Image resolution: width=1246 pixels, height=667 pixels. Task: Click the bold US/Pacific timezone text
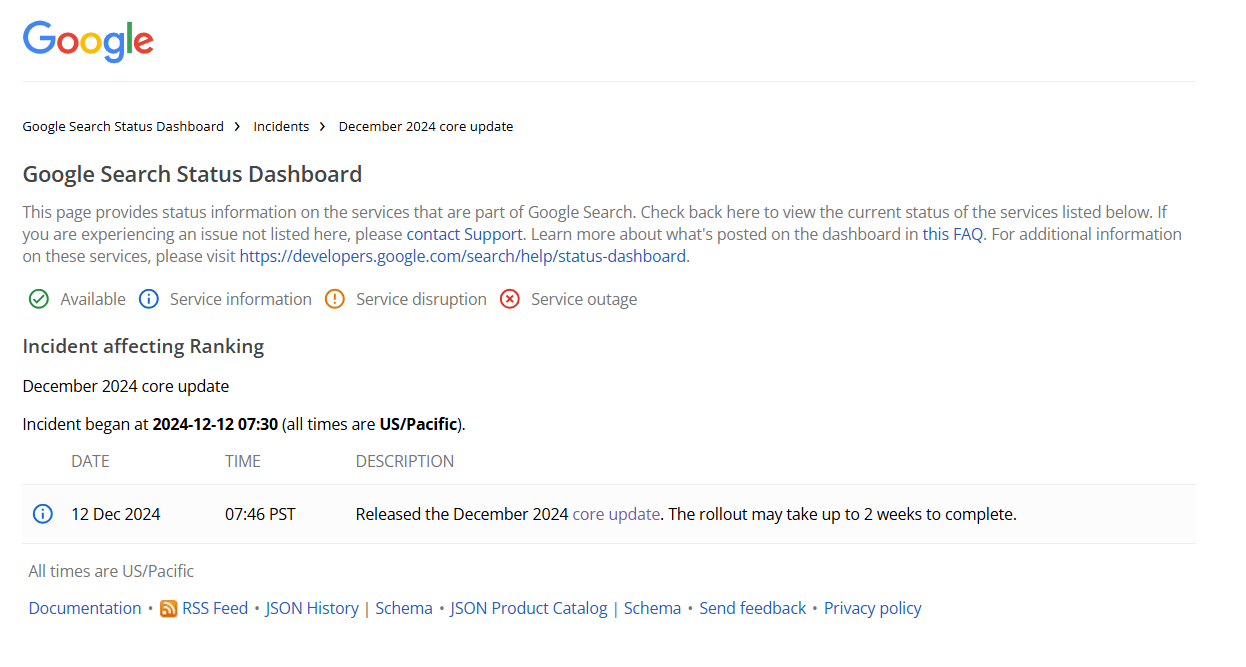coord(418,424)
